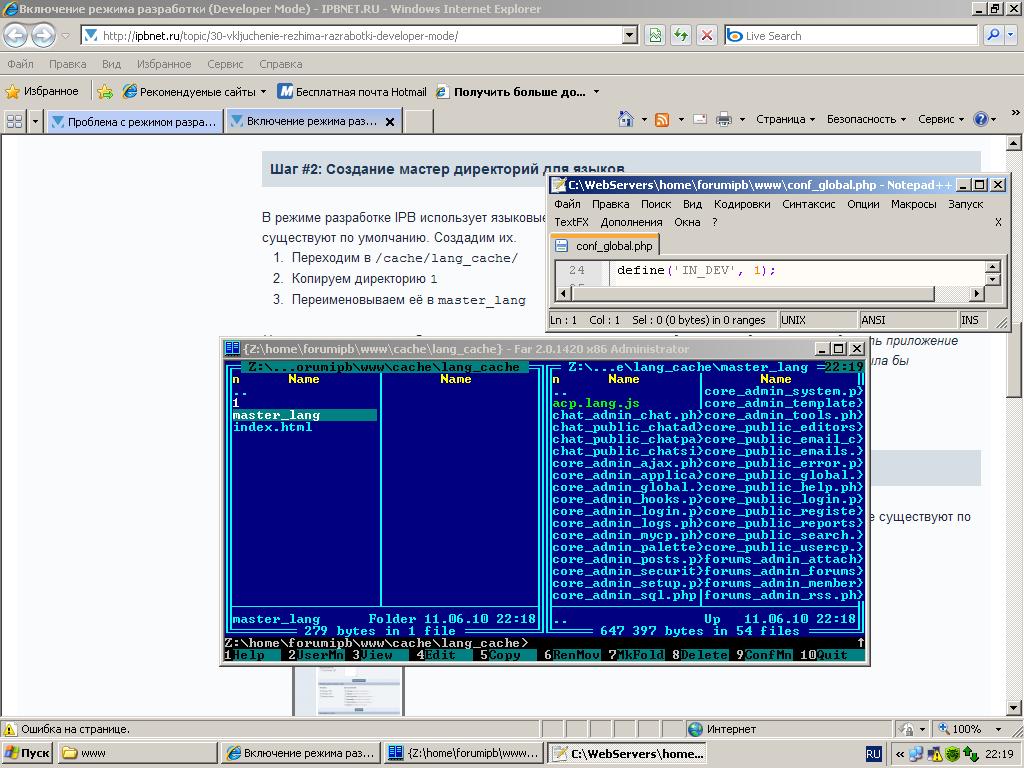Click the Internet zone globe icon
This screenshot has width=1024, height=768.
pos(696,729)
